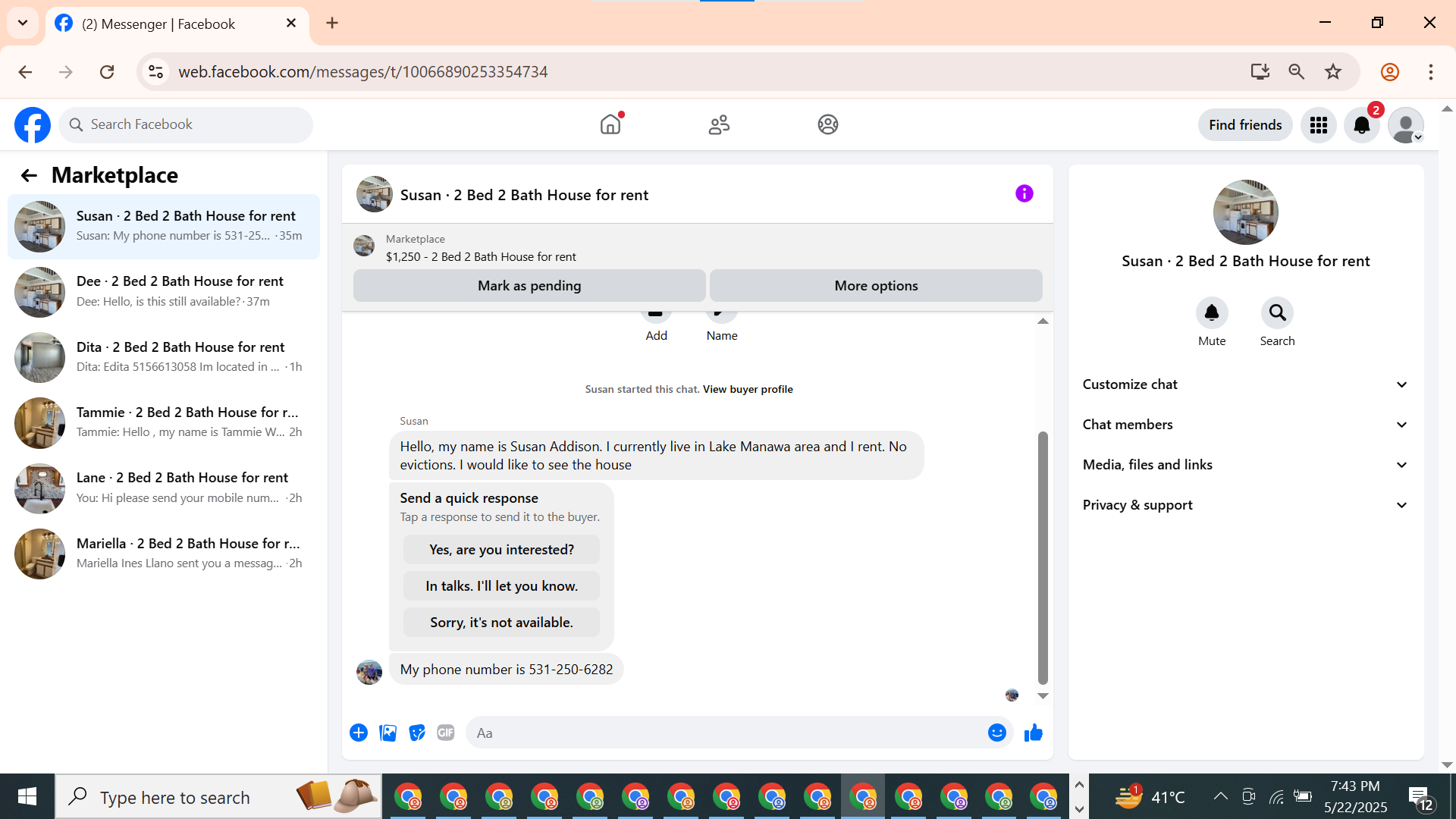The height and width of the screenshot is (819, 1456).
Task: View site information icon in address bar
Action: tap(155, 72)
